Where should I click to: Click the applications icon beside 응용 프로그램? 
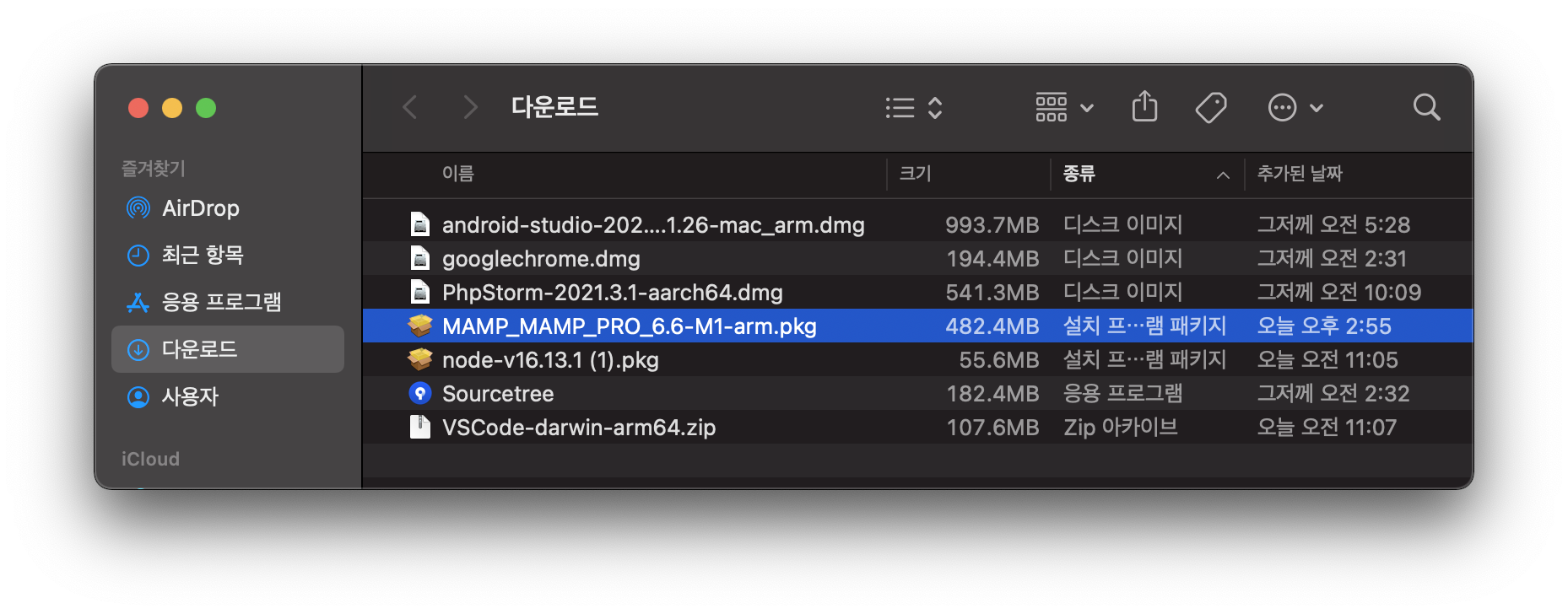click(138, 302)
